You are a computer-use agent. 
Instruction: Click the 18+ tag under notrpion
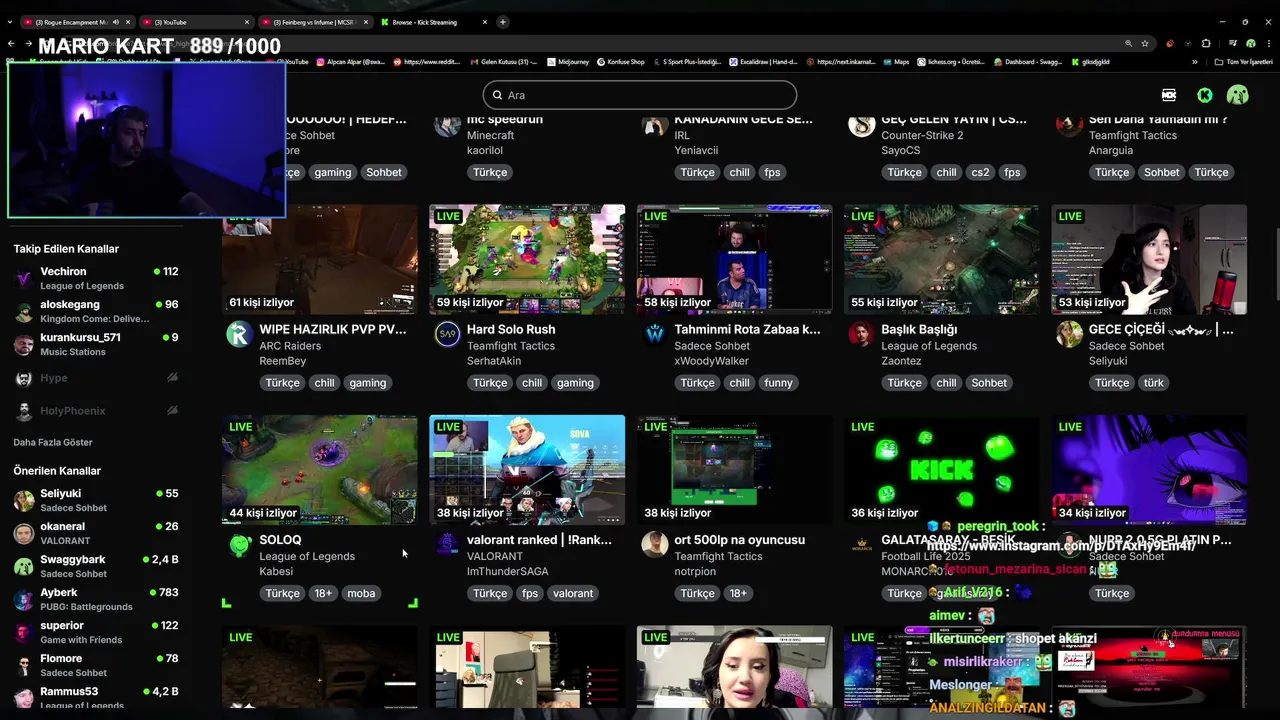(738, 593)
